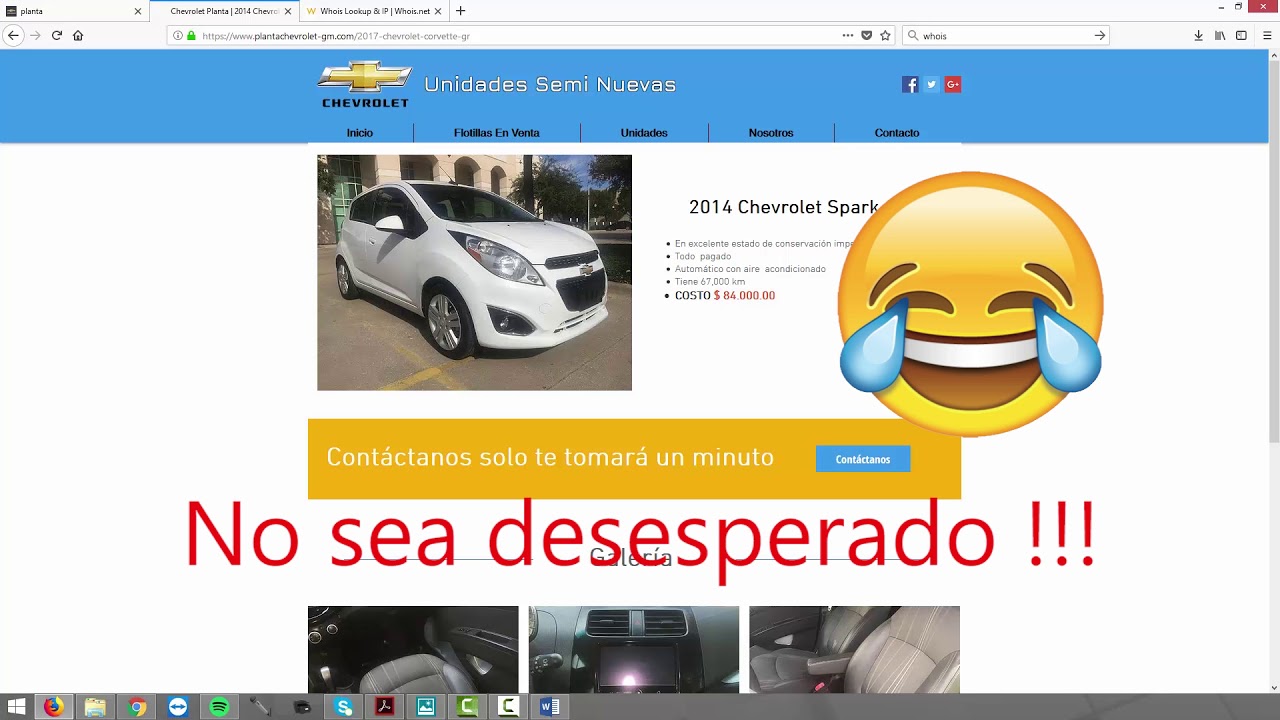Open Skype from the taskbar
This screenshot has height=720, width=1280.
[x=344, y=707]
